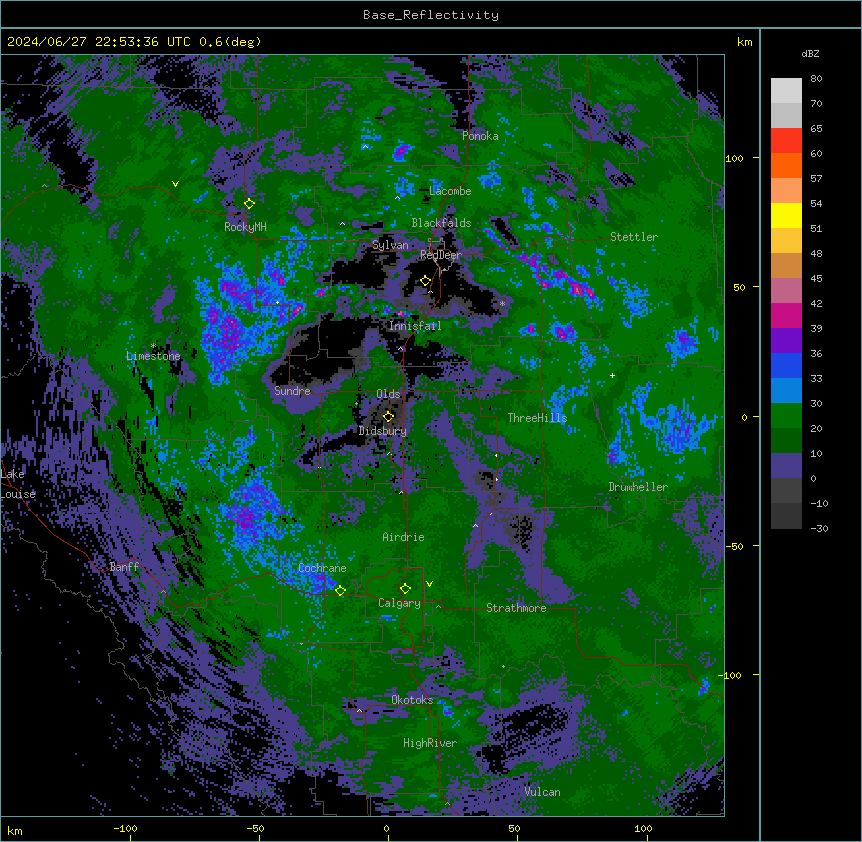Select the green 20-30 dBZ legend swatch
Screen dimensions: 862x842
tap(786, 416)
